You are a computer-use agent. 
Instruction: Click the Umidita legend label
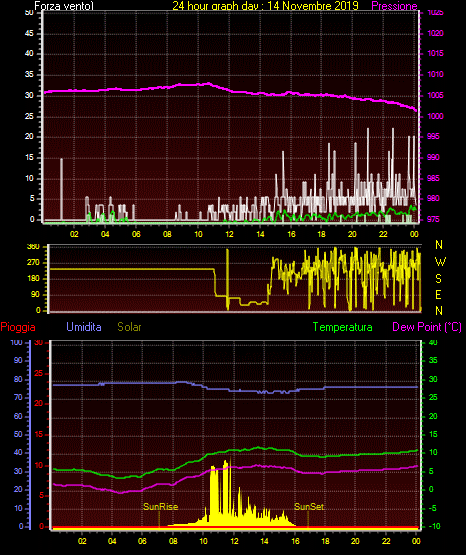click(x=84, y=327)
